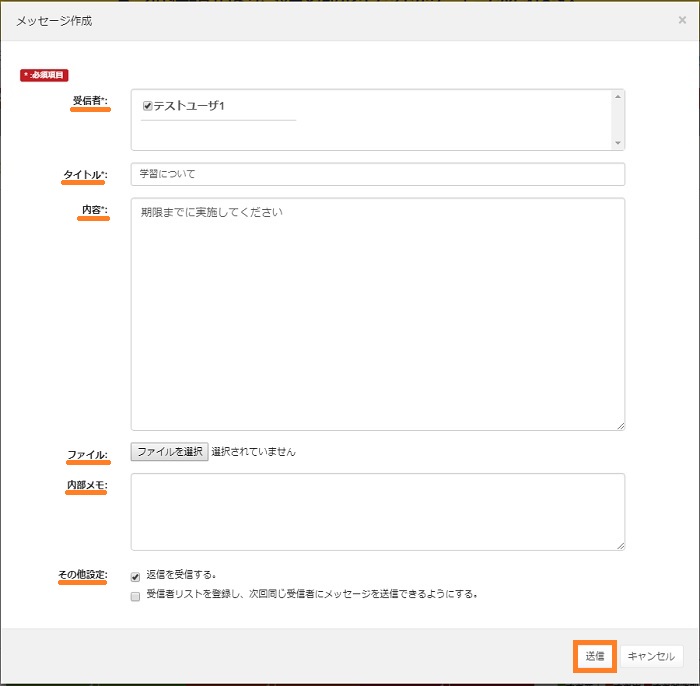
Task: Click the 必須項目 red badge
Action: [x=45, y=75]
